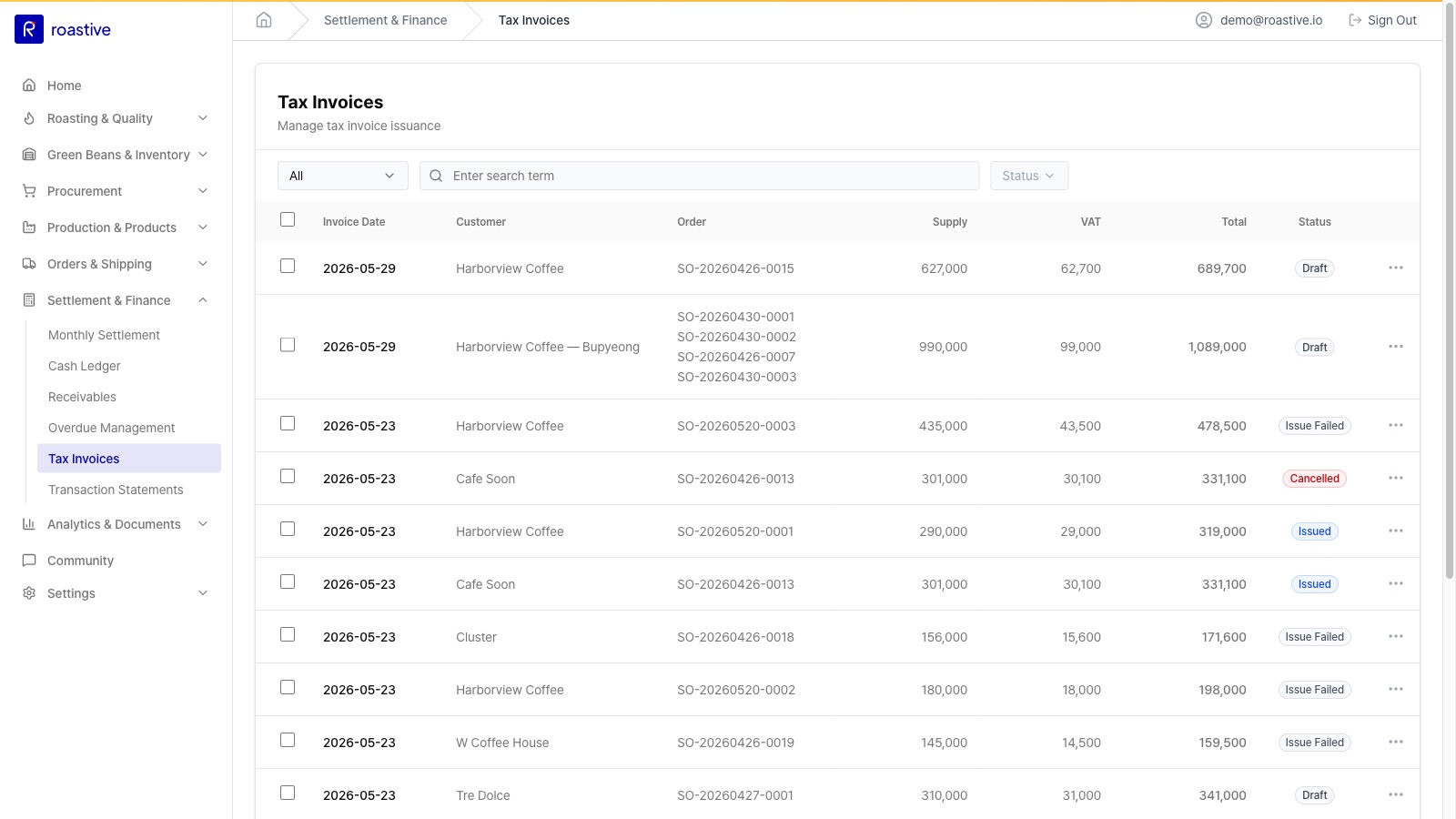
Task: Expand Analytics & Documents chevron
Action: coord(203,524)
